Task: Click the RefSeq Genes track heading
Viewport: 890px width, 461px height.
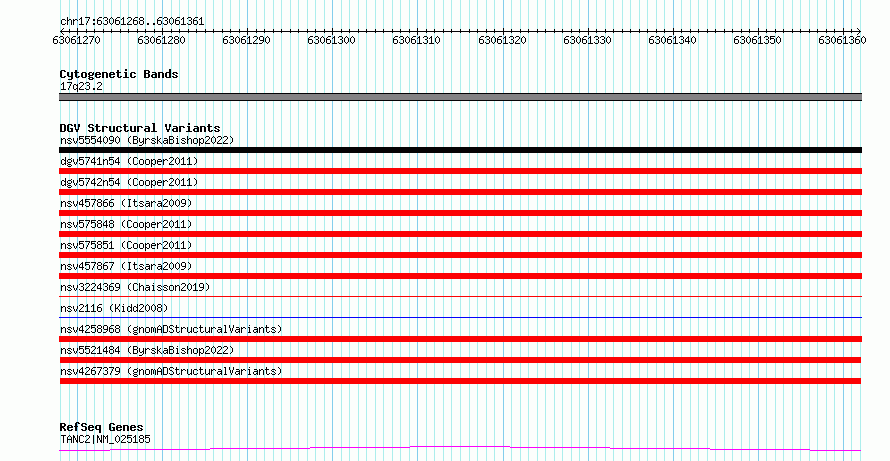Action: [x=102, y=427]
